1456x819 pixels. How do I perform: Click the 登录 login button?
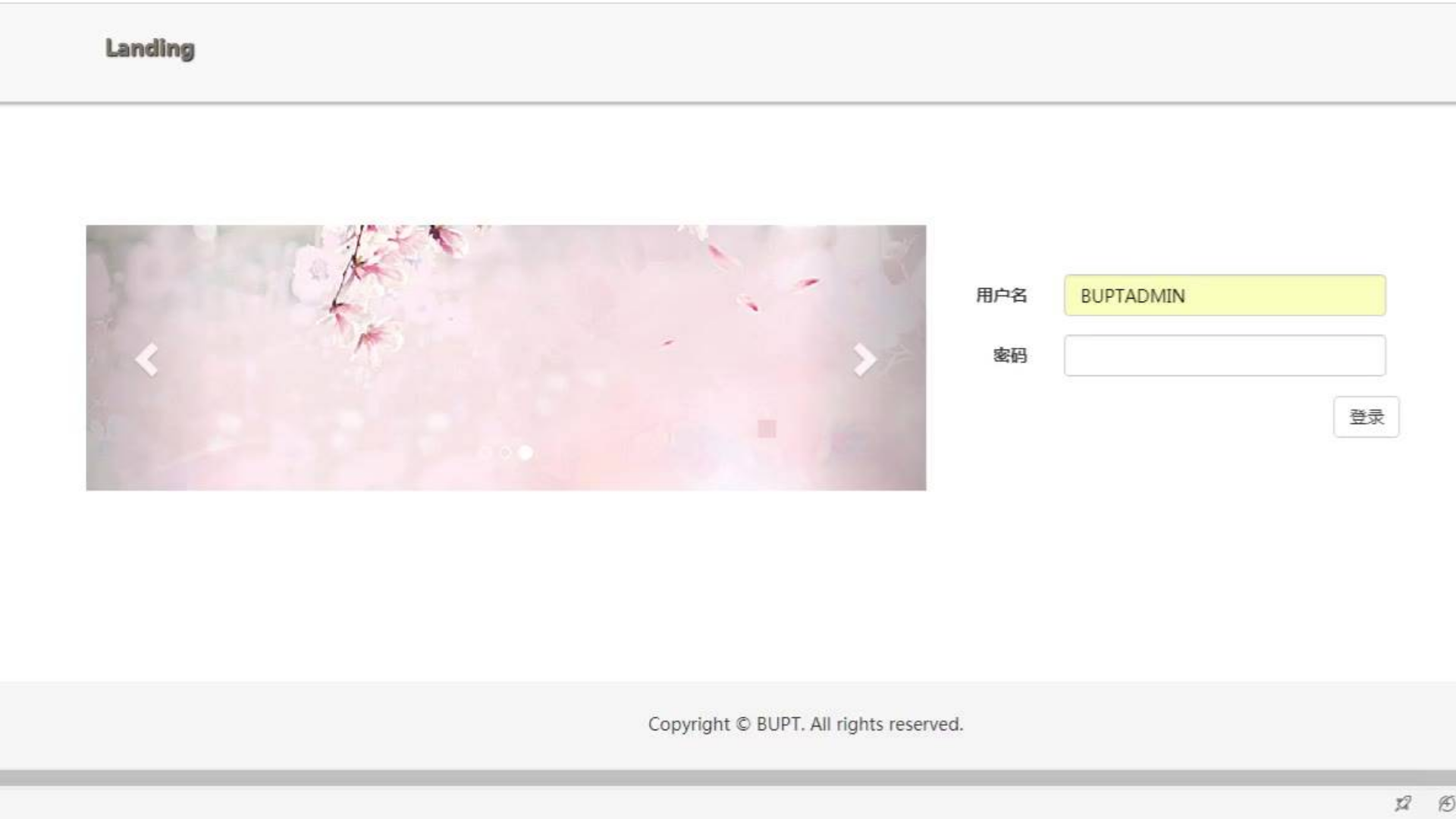[x=1366, y=416]
